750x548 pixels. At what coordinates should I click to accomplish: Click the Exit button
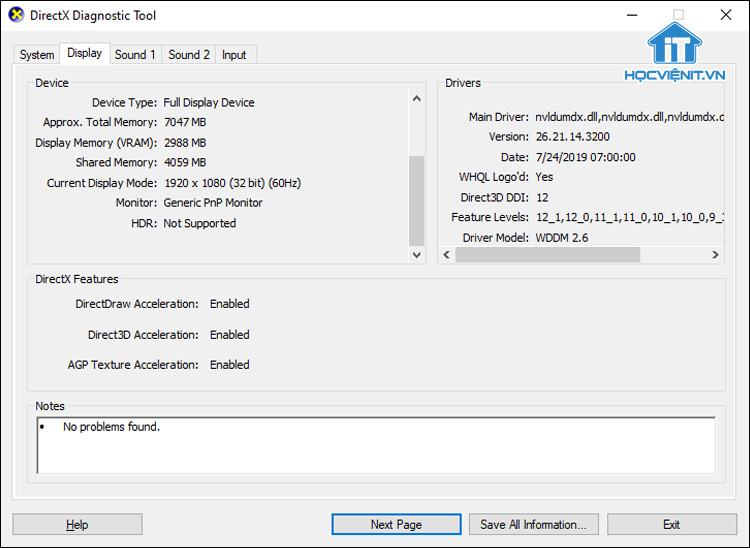(x=672, y=525)
